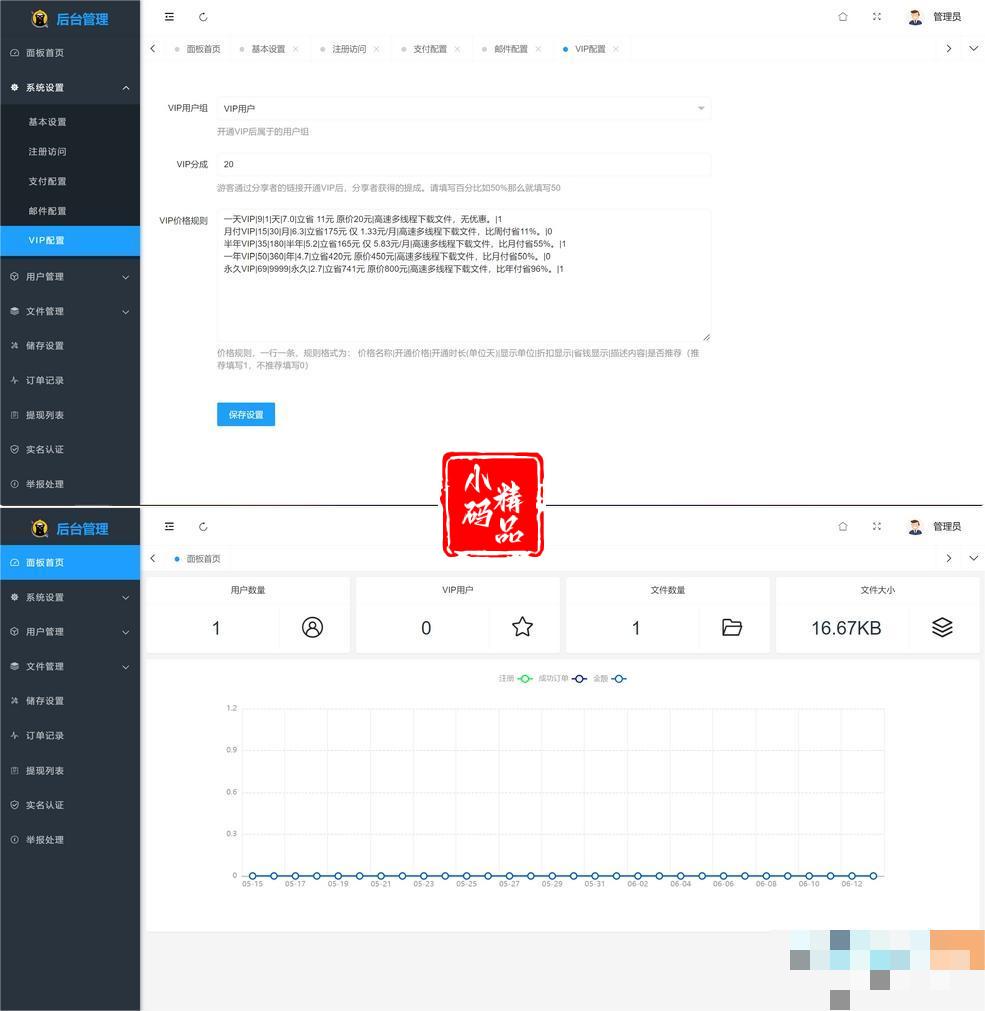Switch to 面板首页 tab in top panel
Screen dimensions: 985x1011
tap(198, 49)
